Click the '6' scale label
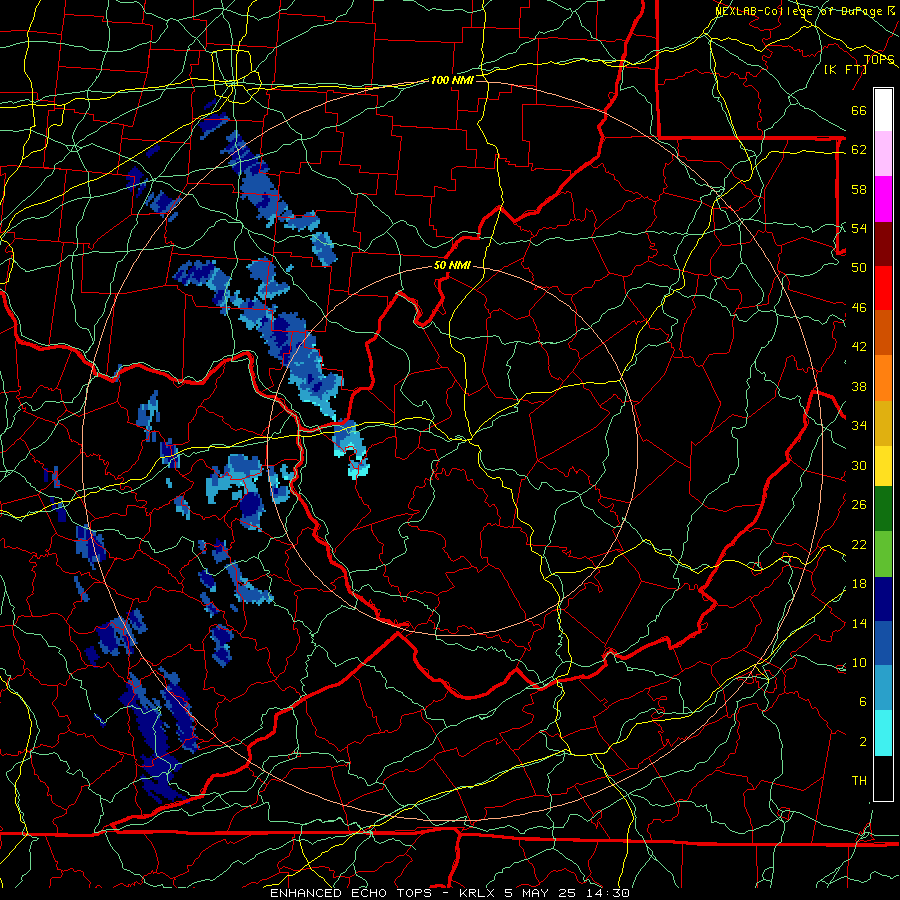900x900 pixels. click(862, 701)
